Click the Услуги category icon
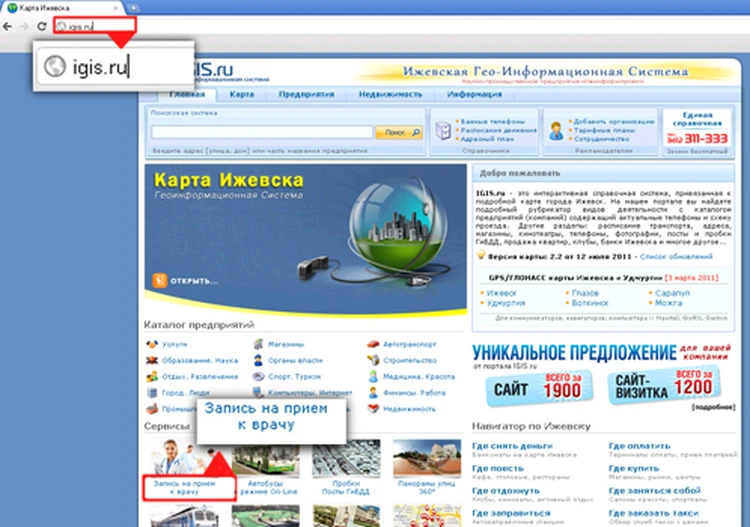The height and width of the screenshot is (527, 750). tap(151, 345)
